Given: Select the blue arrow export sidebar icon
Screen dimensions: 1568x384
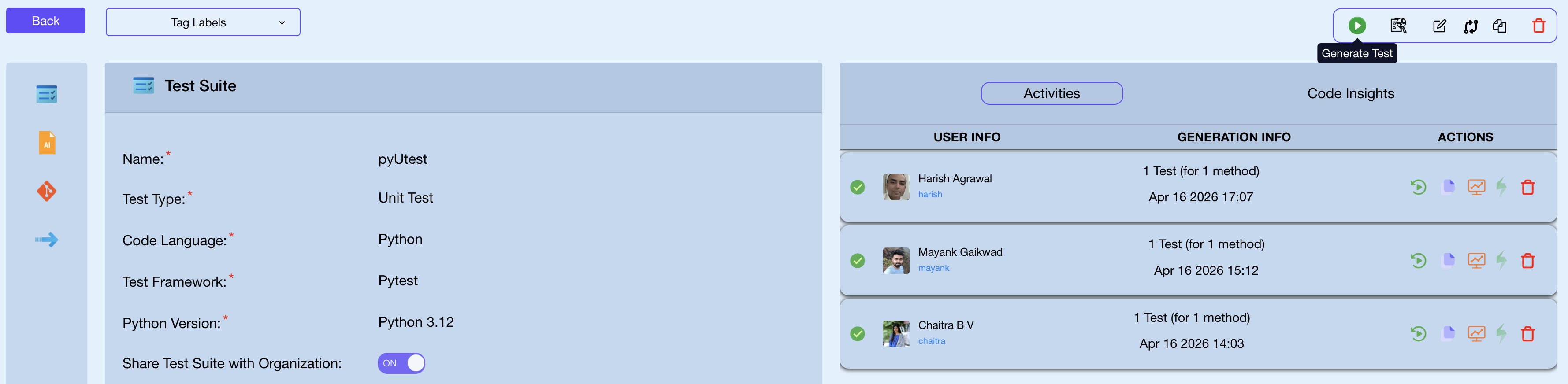Looking at the screenshot, I should [46, 239].
